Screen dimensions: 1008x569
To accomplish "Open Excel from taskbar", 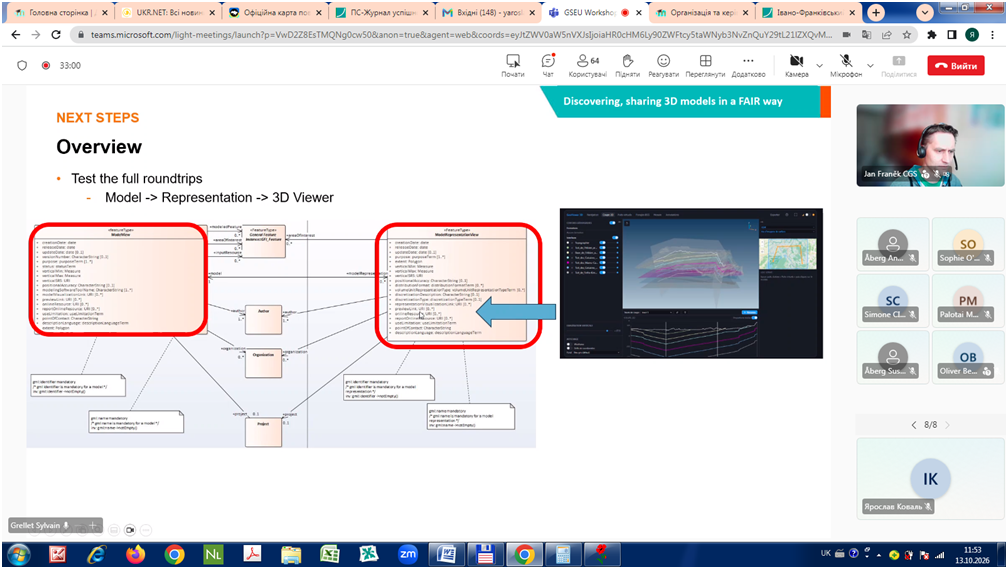I will point(330,554).
